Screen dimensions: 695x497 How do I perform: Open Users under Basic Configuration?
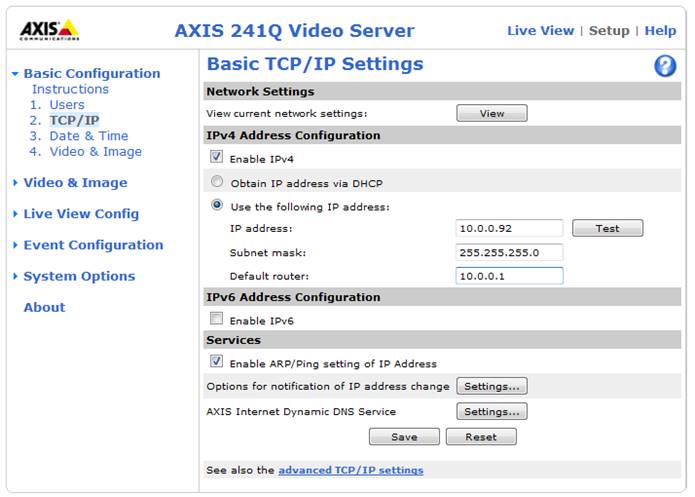66,105
